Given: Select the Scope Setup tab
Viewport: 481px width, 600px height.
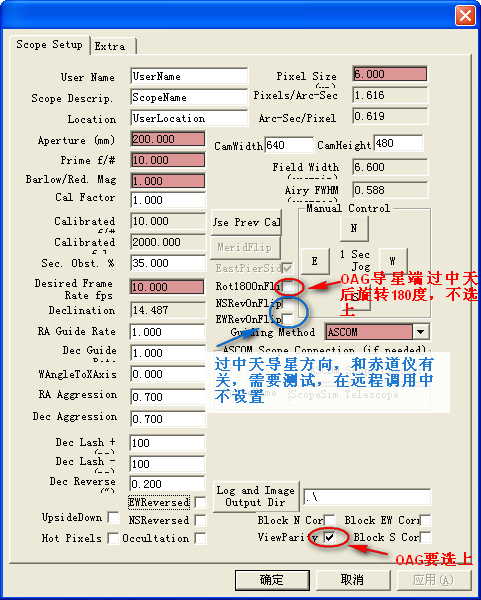Looking at the screenshot, I should tap(49, 45).
